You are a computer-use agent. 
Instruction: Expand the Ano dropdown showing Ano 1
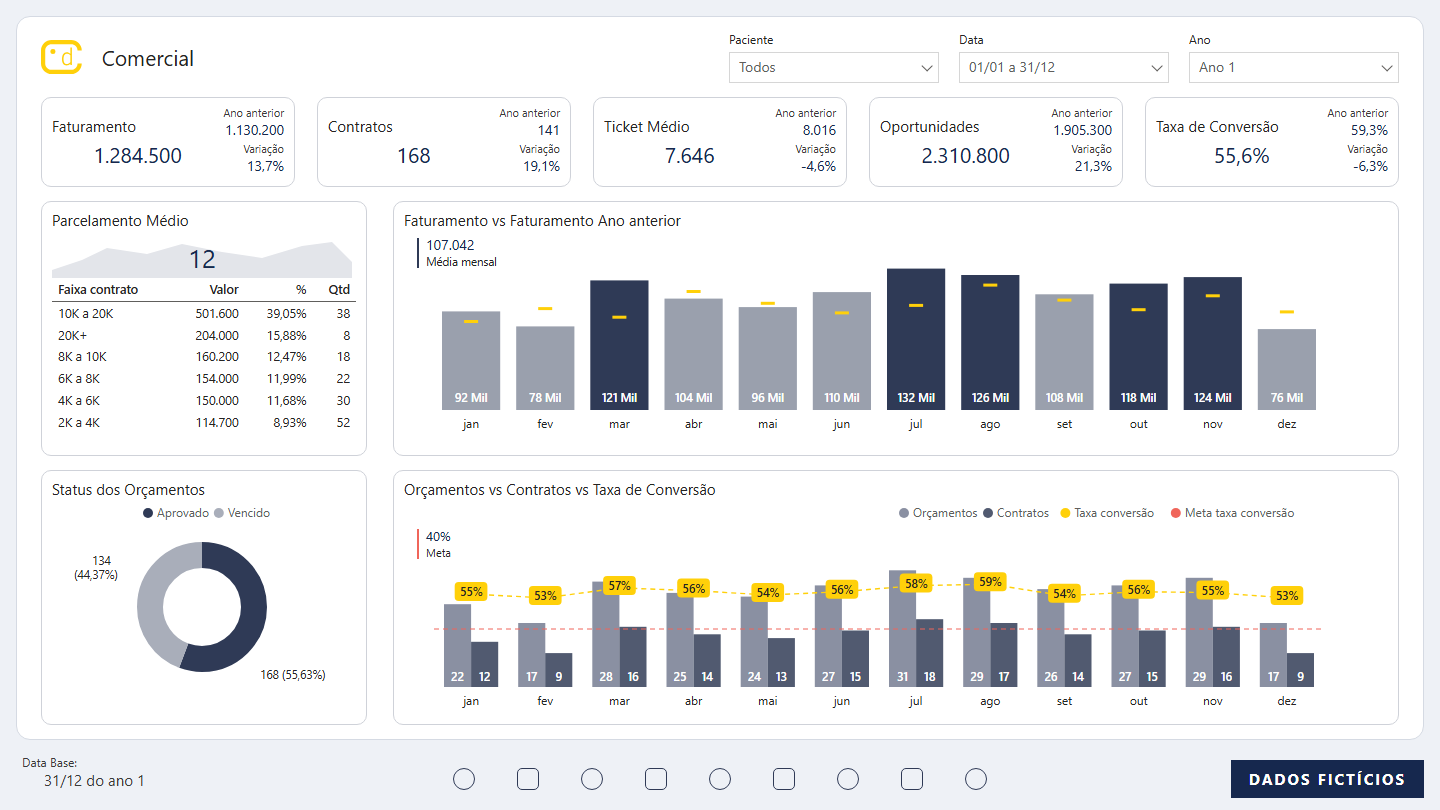tap(1294, 67)
